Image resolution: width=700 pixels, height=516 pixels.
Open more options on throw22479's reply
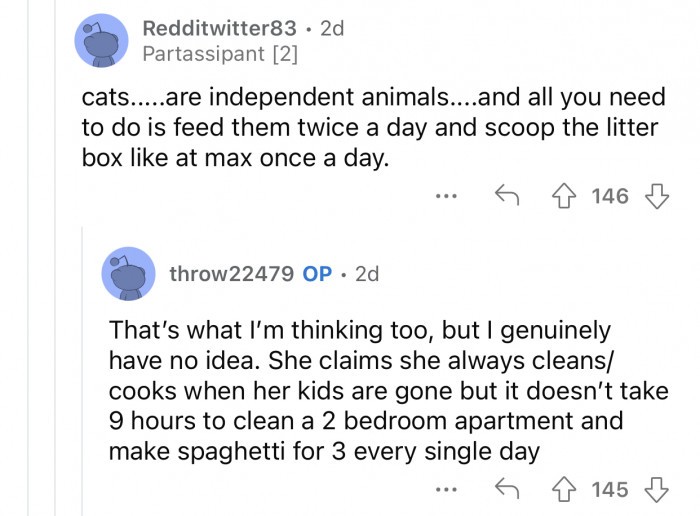(x=448, y=489)
